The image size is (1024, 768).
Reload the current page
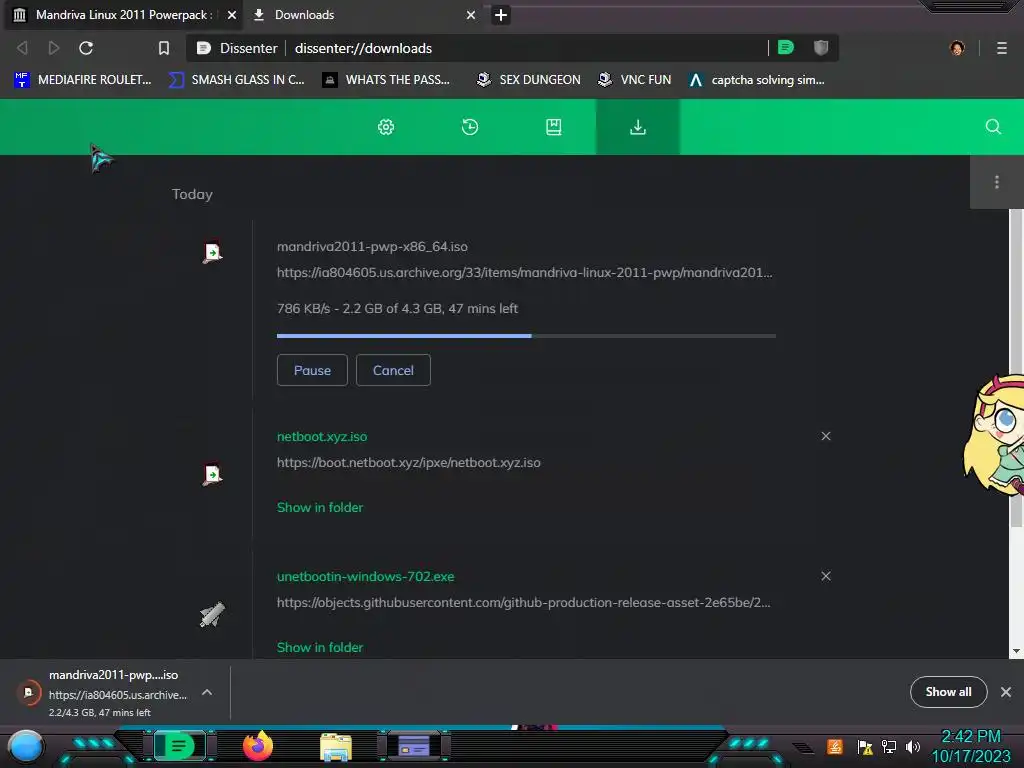pyautogui.click(x=86, y=48)
